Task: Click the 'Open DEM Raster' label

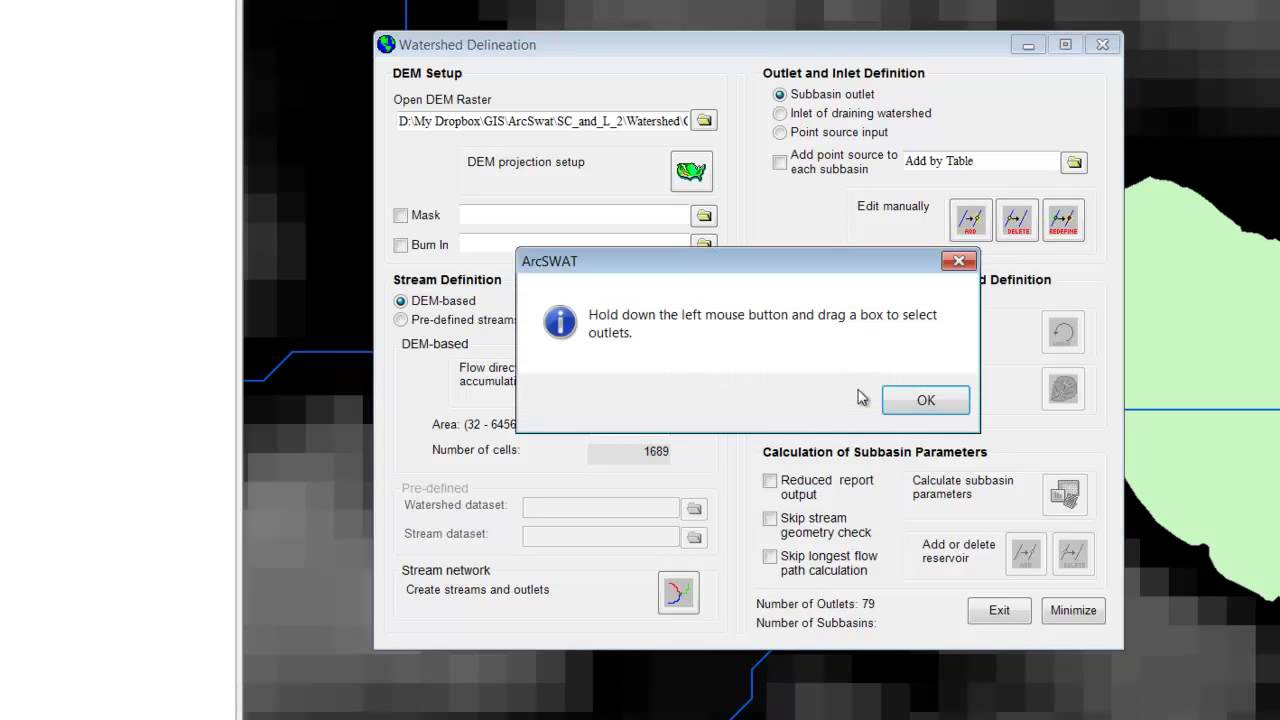Action: 442,100
